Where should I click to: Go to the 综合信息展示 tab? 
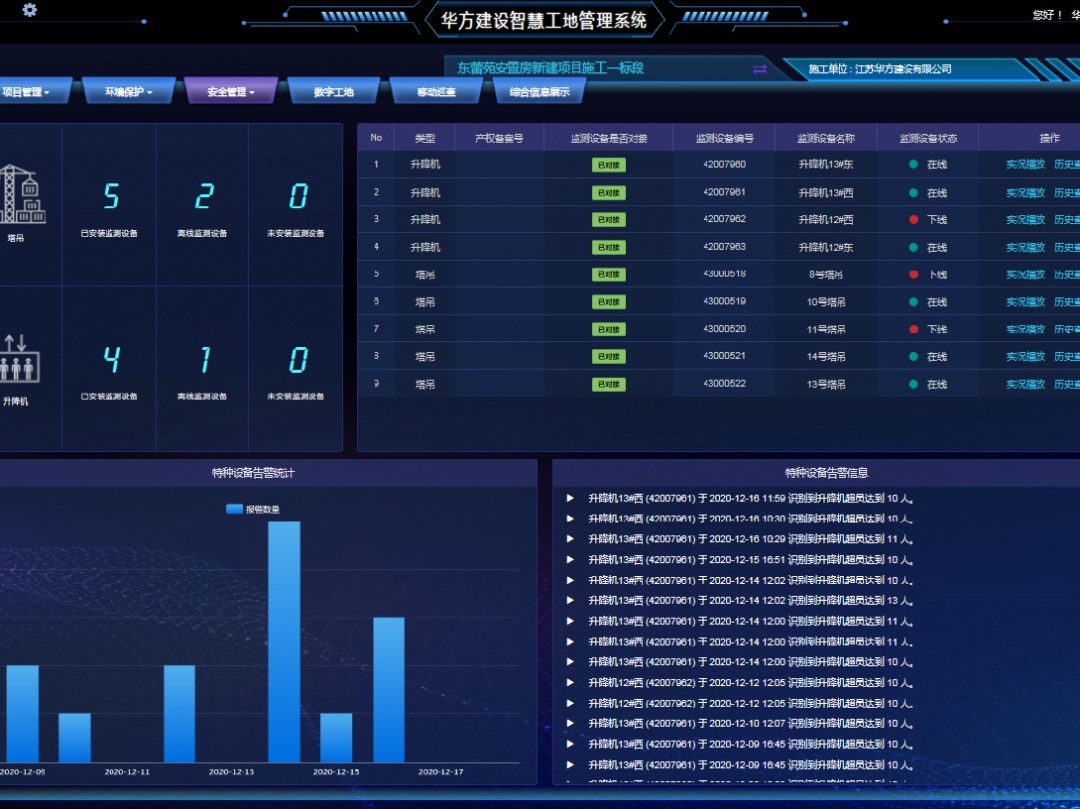[539, 92]
